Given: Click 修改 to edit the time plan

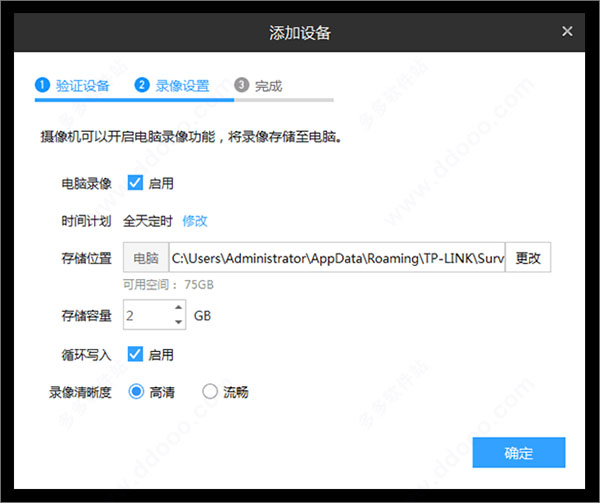Looking at the screenshot, I should (x=195, y=221).
